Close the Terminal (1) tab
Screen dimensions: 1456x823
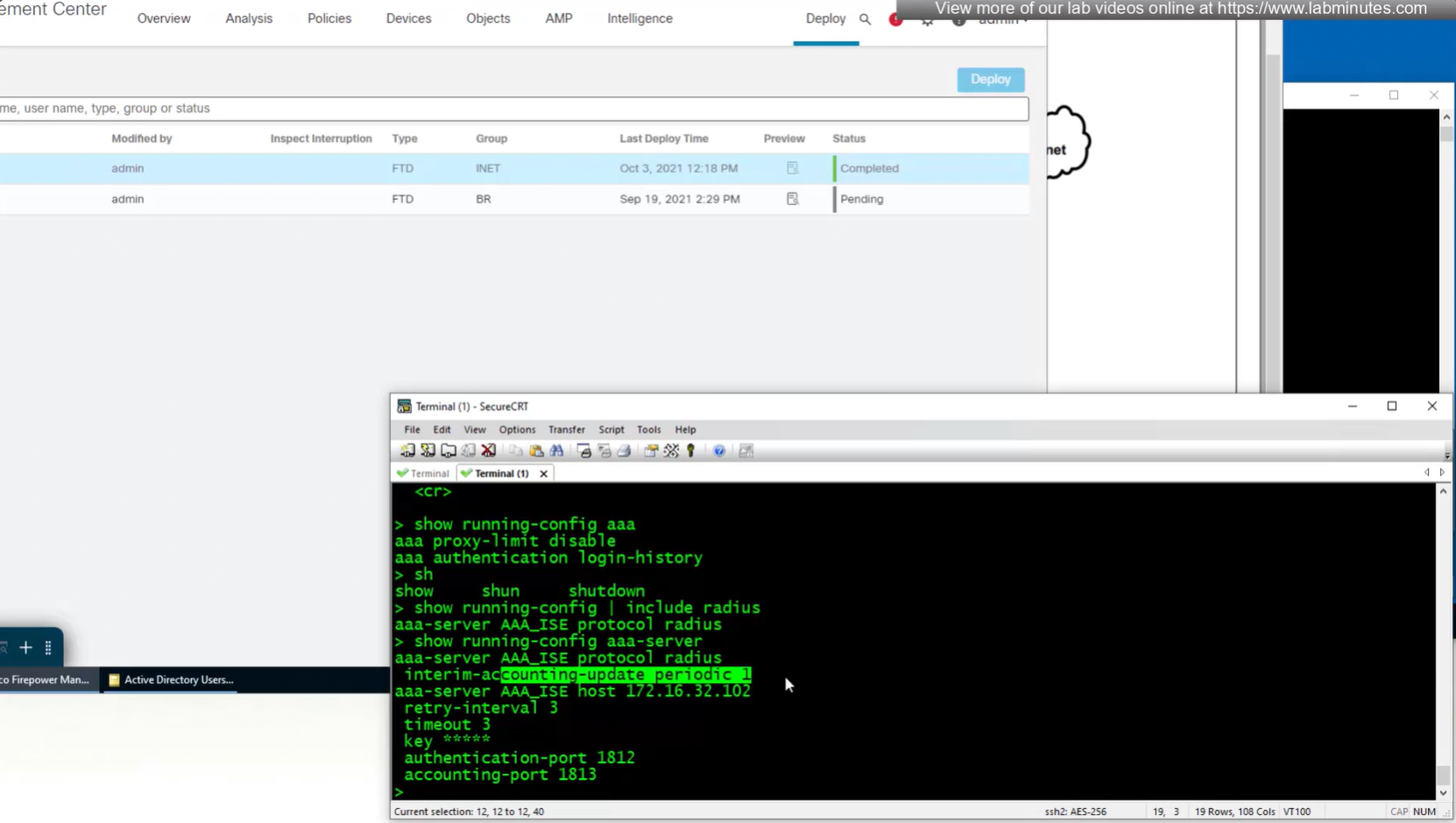(544, 473)
